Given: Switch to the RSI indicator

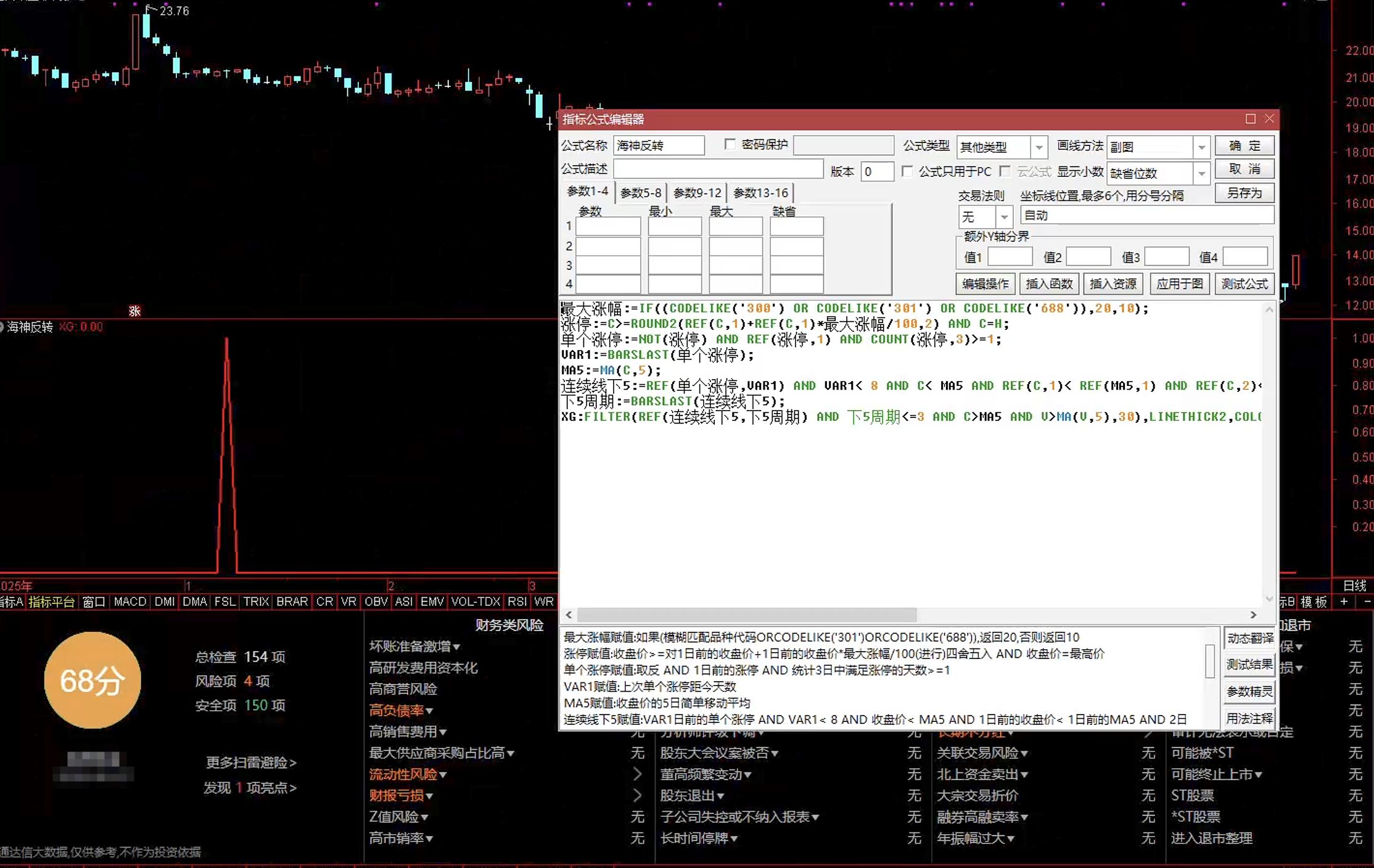Looking at the screenshot, I should (517, 602).
